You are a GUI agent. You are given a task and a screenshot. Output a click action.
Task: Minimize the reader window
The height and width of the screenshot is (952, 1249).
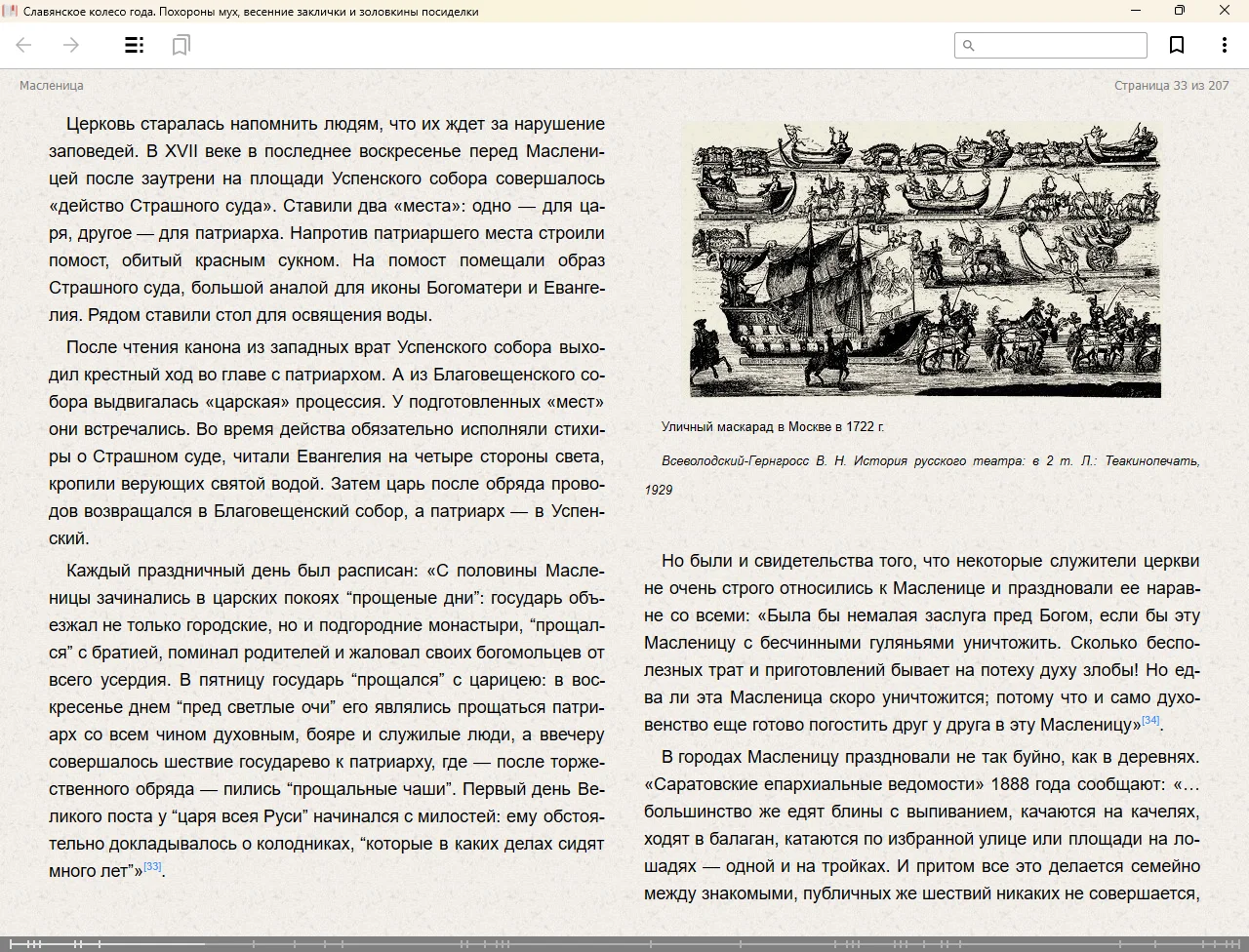[1136, 11]
